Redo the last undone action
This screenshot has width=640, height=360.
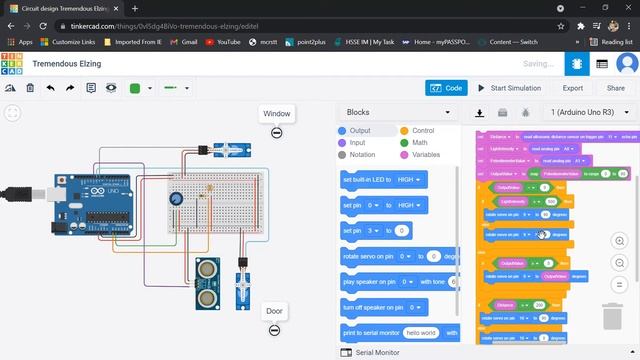tap(70, 88)
